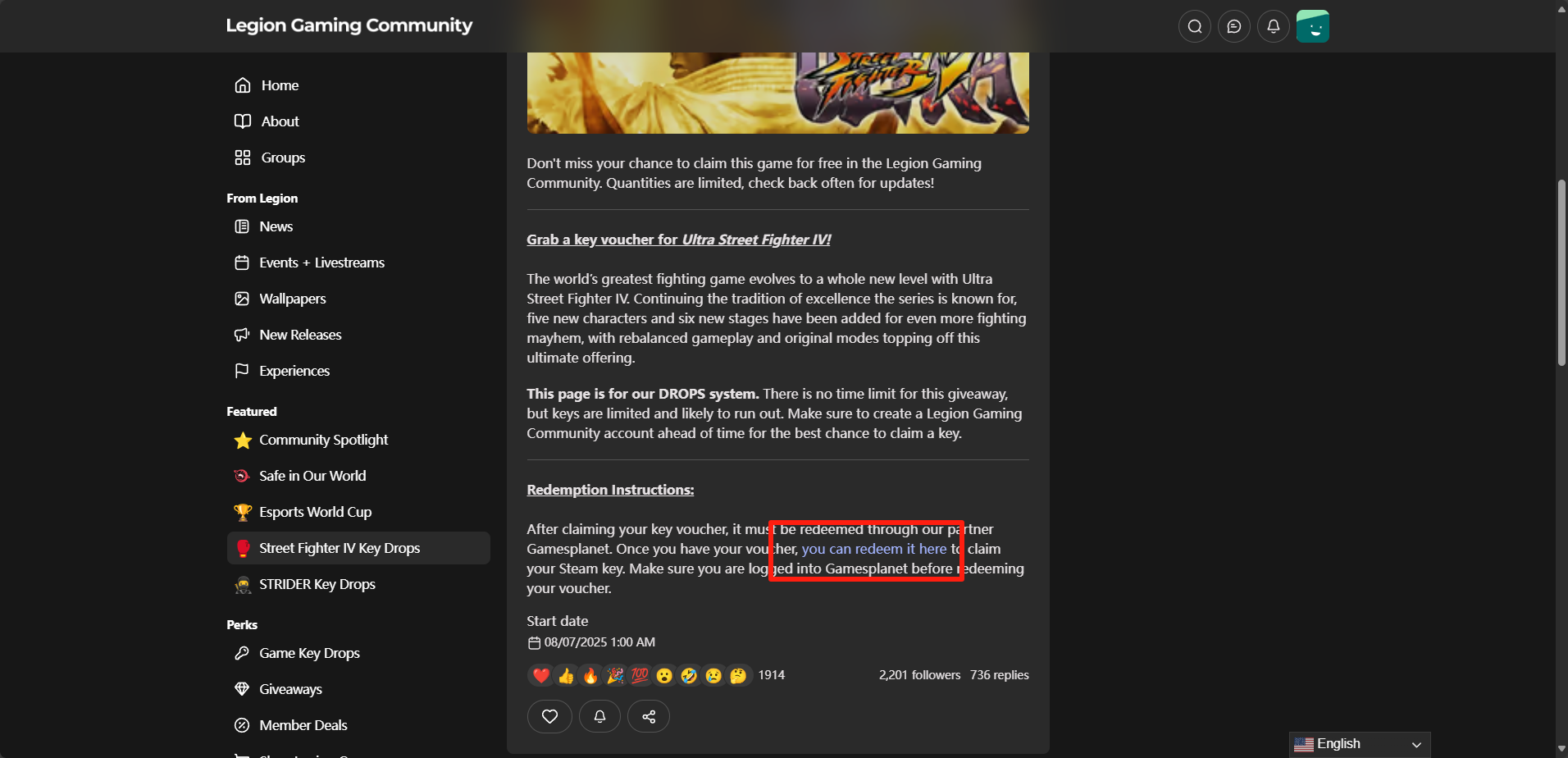The width and height of the screenshot is (1568, 758).
Task: Open Street Fighter IV Key Drops
Action: click(358, 548)
